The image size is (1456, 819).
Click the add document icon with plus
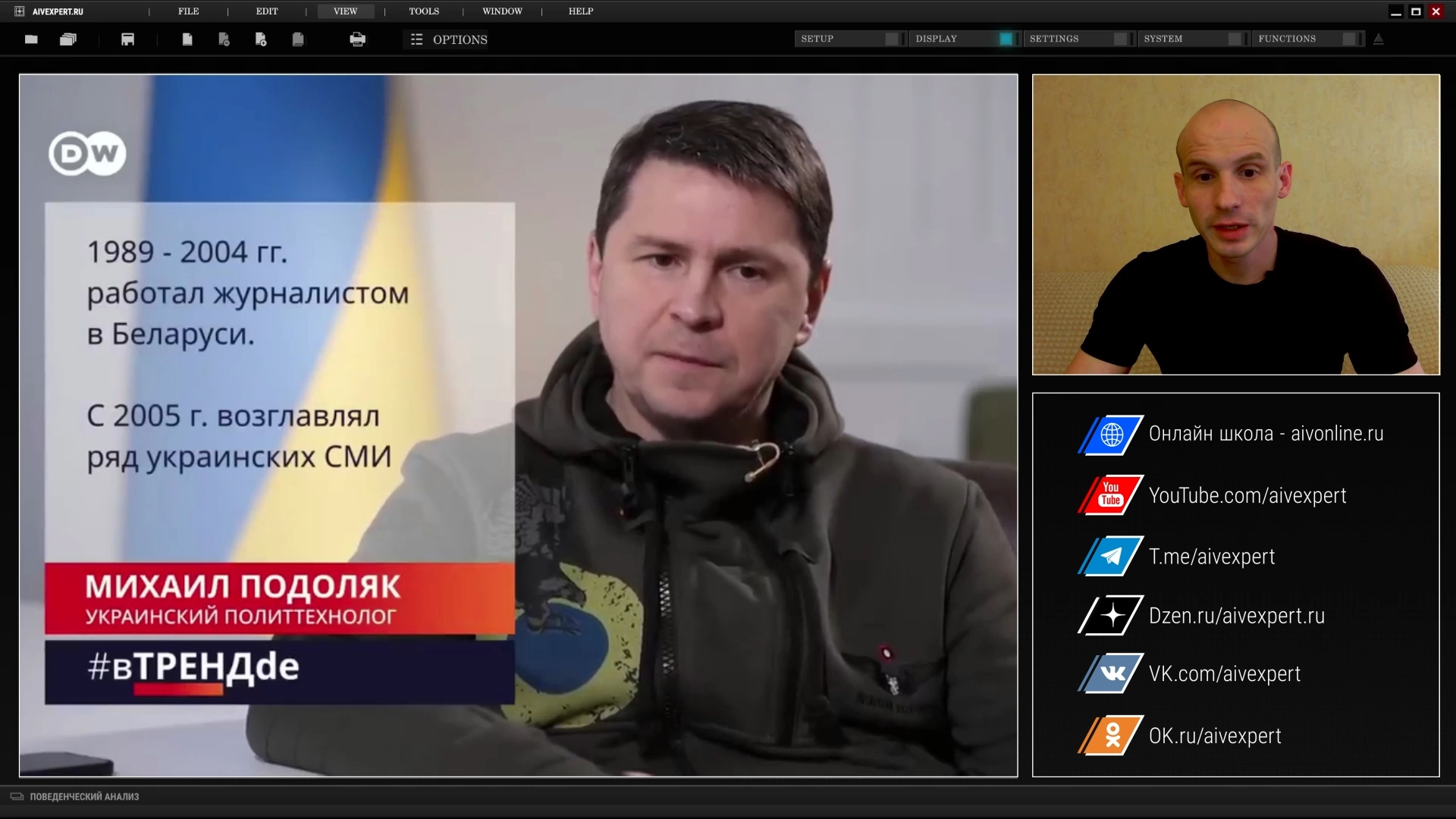(261, 39)
